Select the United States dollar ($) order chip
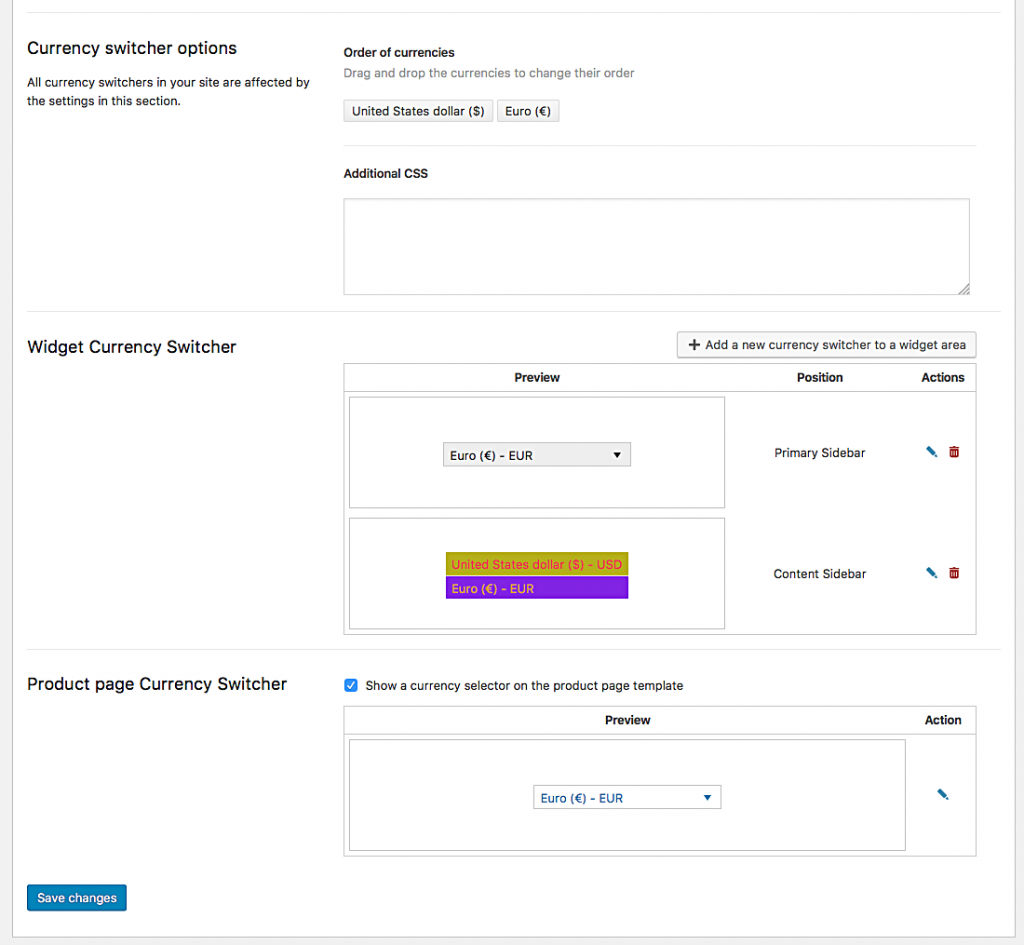1024x945 pixels. [418, 111]
